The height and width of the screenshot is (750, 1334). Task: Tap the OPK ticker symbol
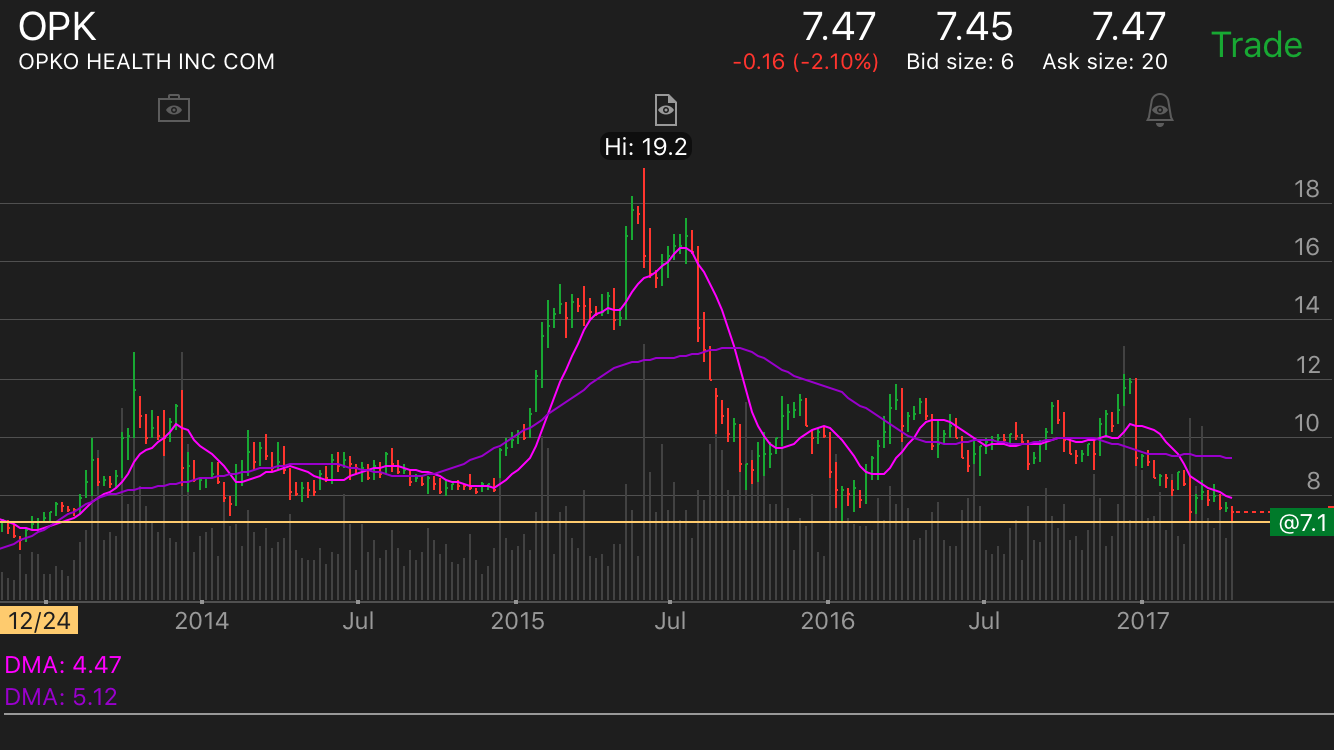click(58, 26)
